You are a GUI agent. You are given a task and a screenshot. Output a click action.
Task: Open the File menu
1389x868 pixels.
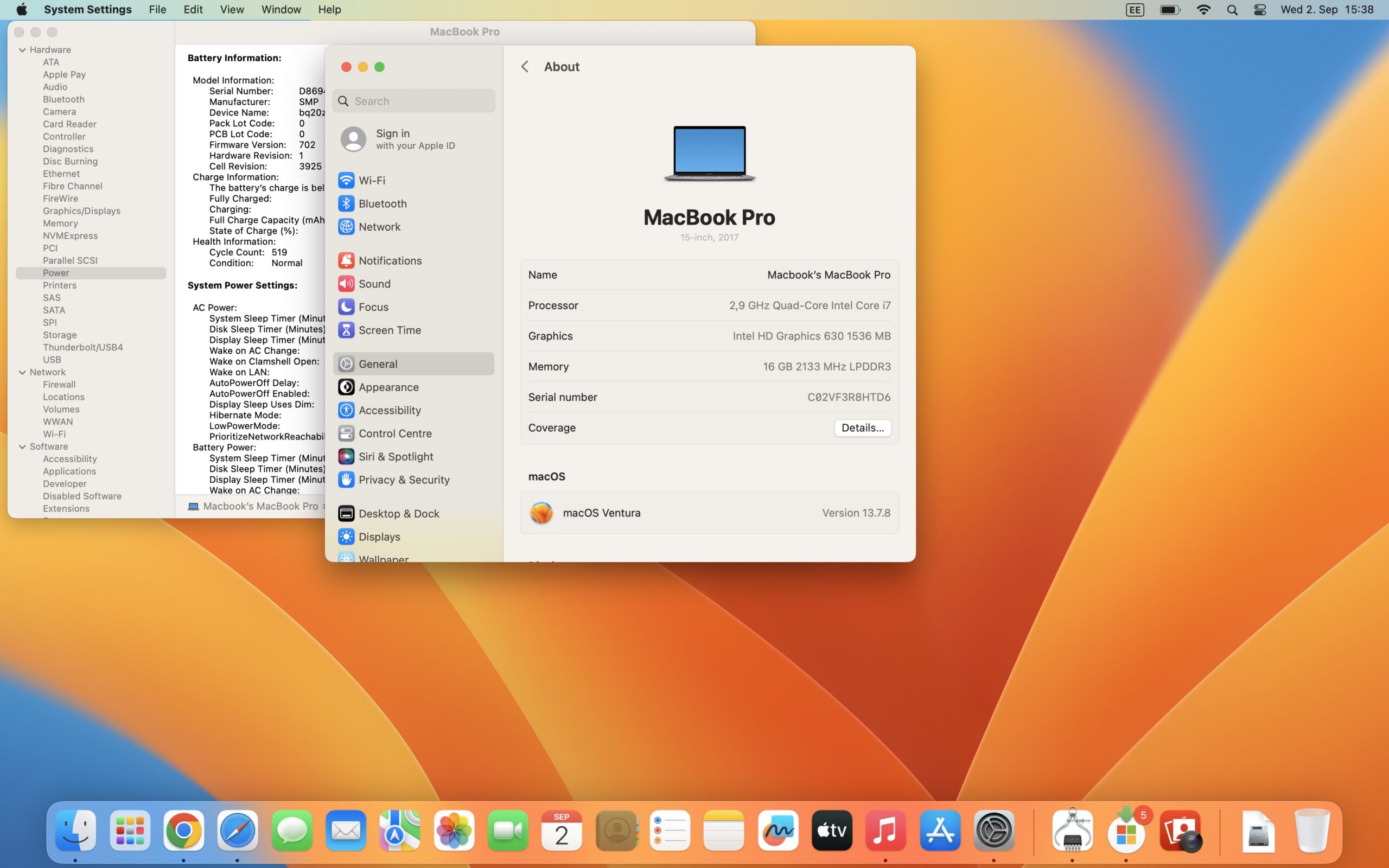[x=157, y=10]
